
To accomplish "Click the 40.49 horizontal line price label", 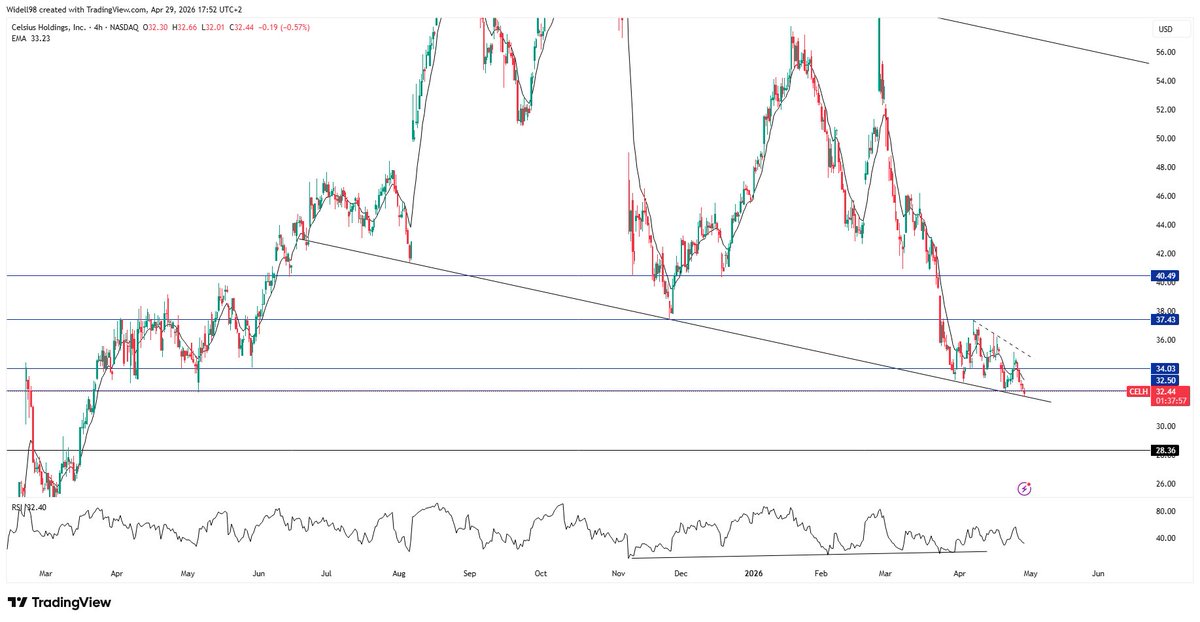I will tap(1167, 276).
